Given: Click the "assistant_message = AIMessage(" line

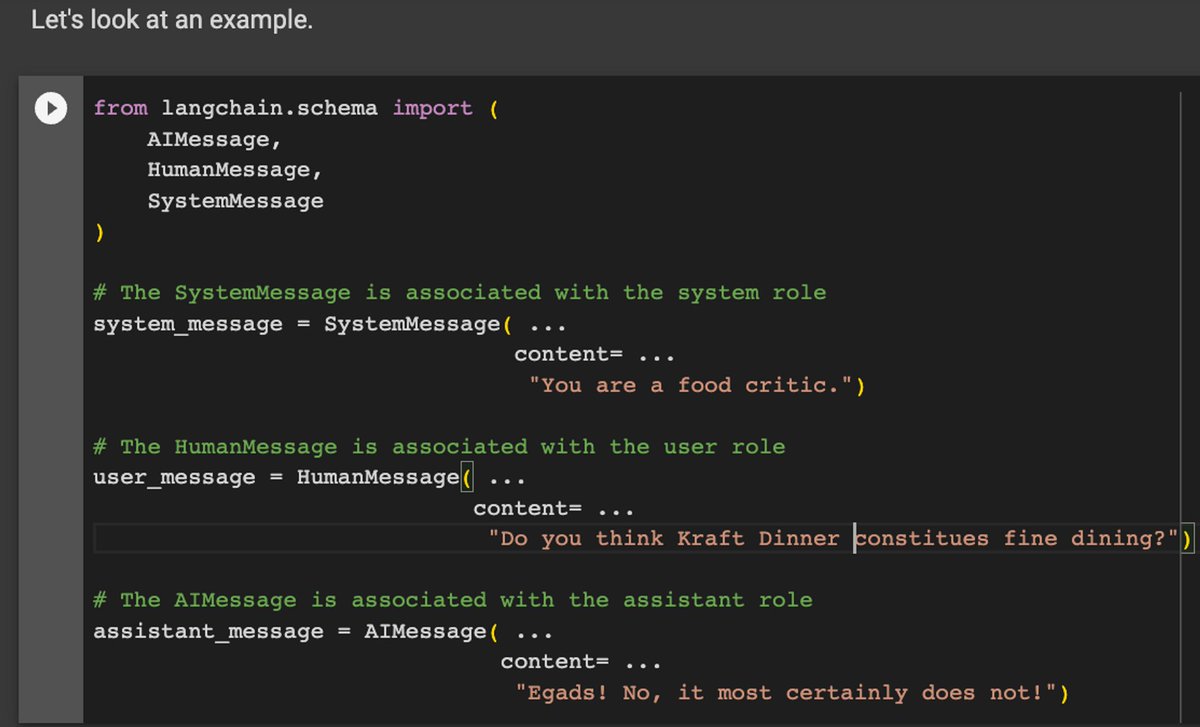Looking at the screenshot, I should coord(323,632).
